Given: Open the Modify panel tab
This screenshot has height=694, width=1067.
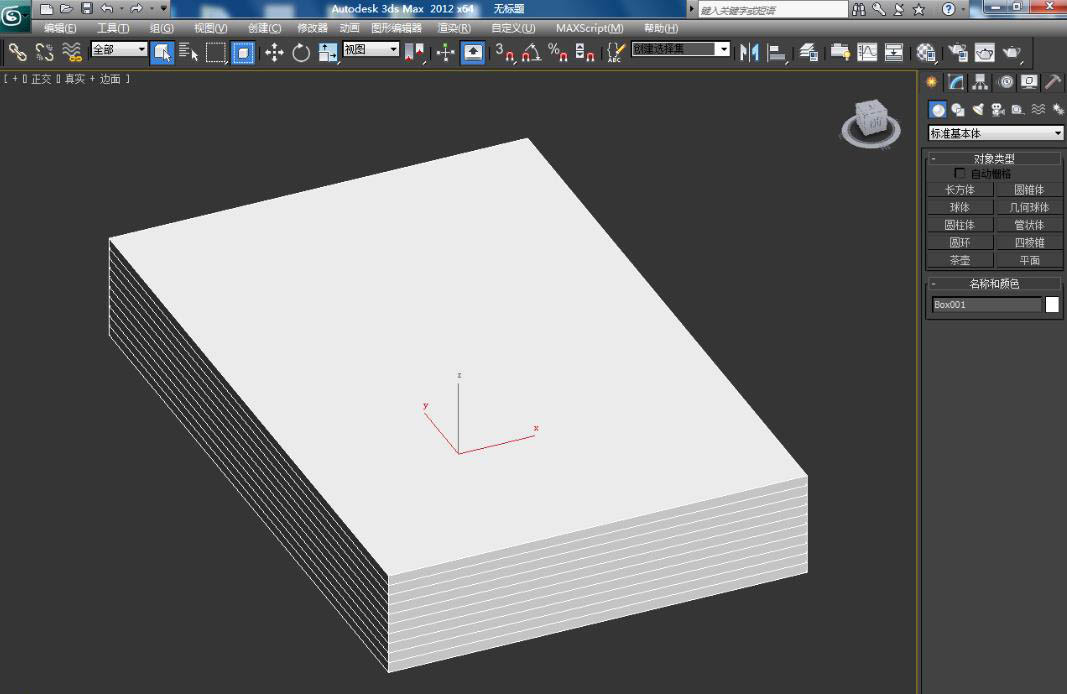Looking at the screenshot, I should (957, 82).
